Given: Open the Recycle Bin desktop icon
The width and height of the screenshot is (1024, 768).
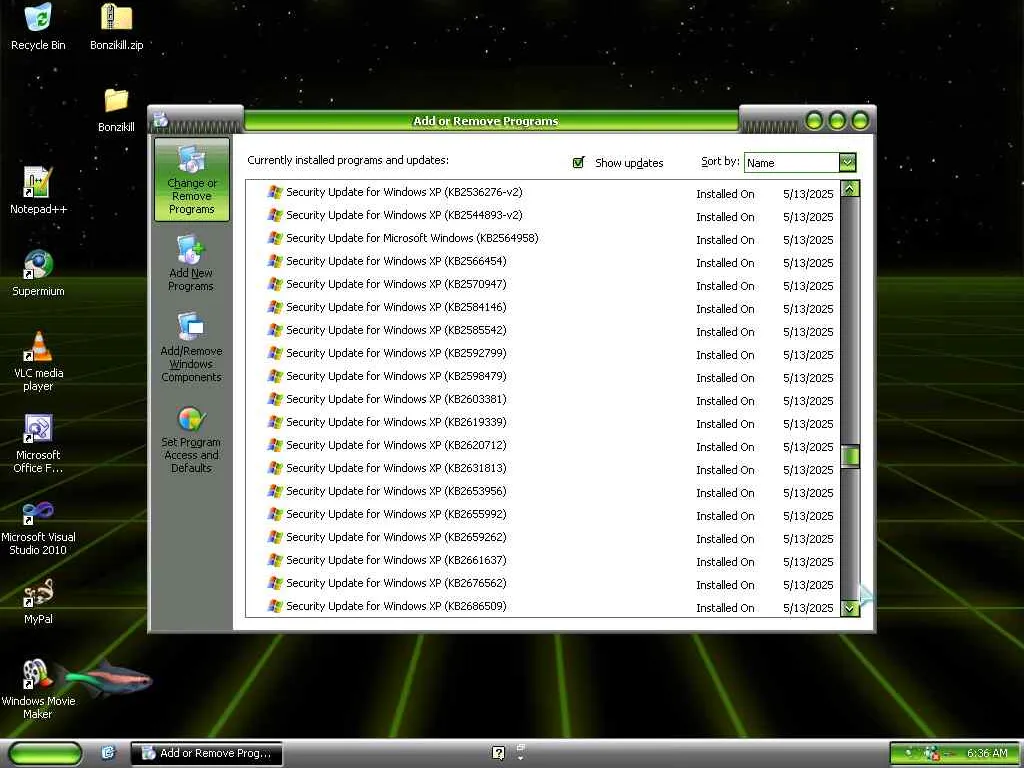Looking at the screenshot, I should 38,27.
